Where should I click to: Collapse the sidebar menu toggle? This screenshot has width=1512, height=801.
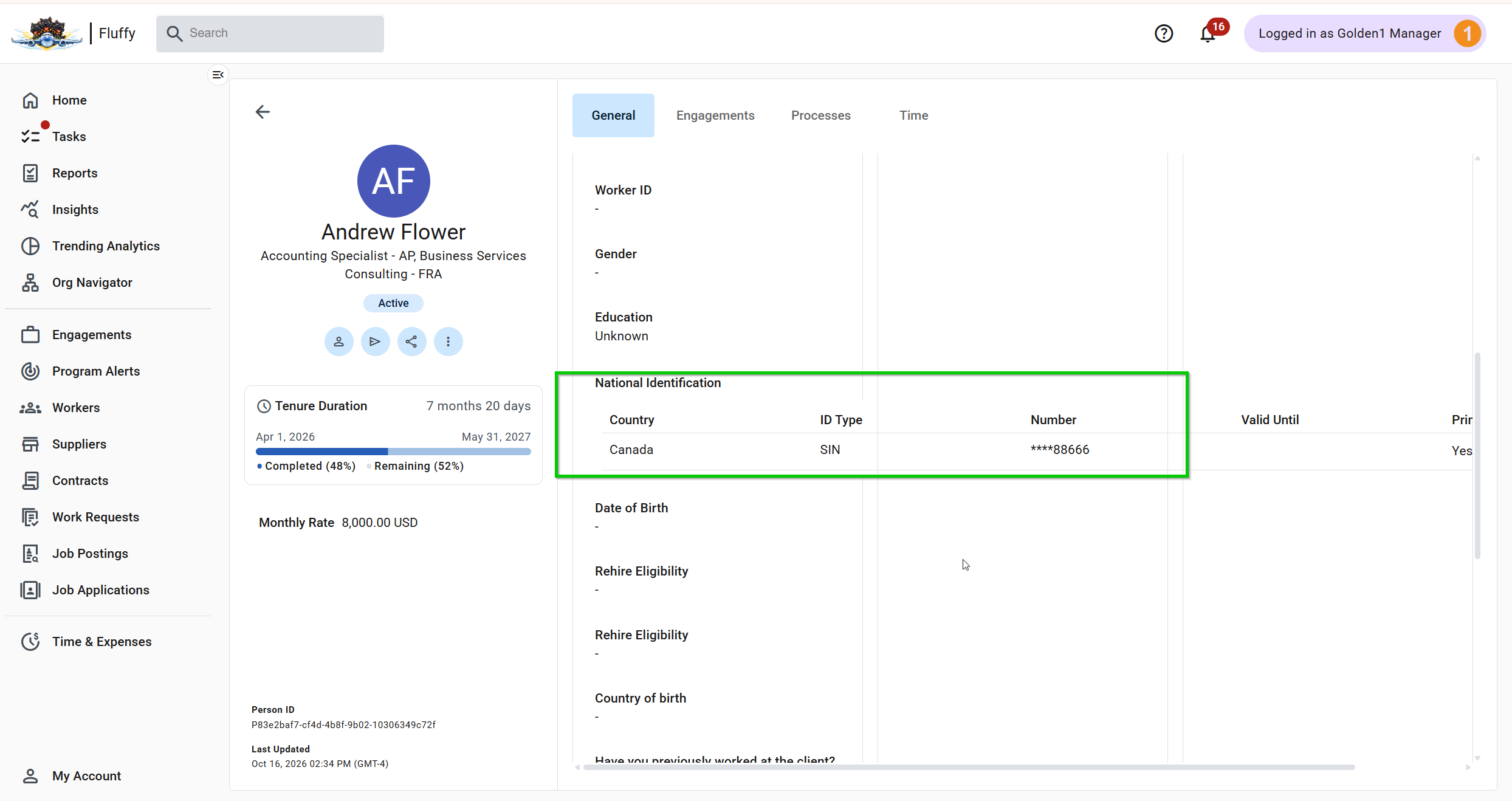pos(218,75)
